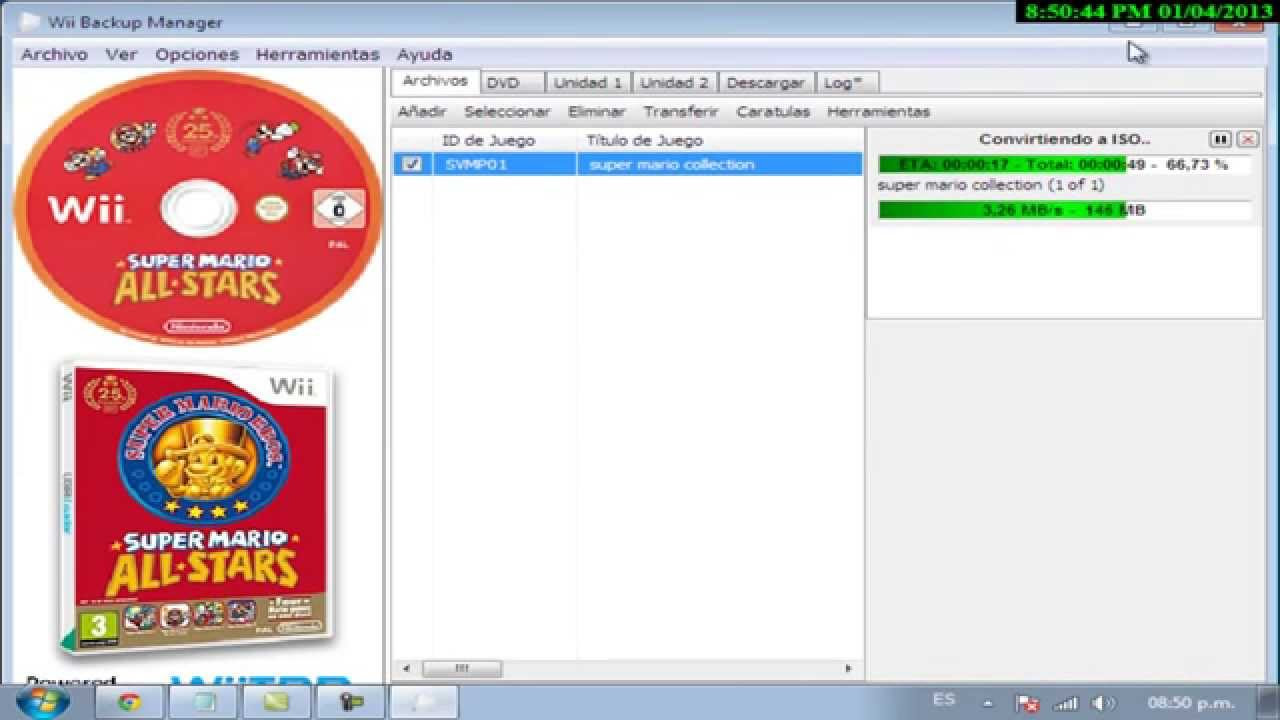Click Añadir in the toolbar

coord(422,112)
